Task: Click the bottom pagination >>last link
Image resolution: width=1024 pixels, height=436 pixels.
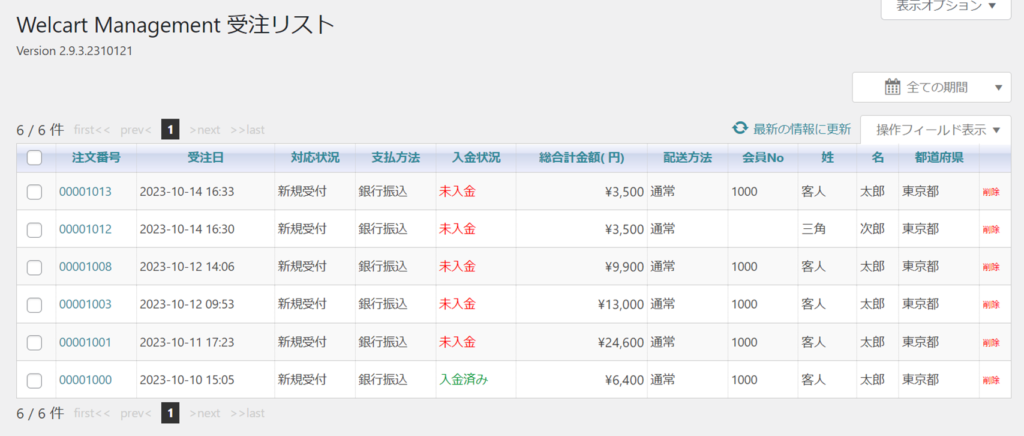Action: click(247, 412)
